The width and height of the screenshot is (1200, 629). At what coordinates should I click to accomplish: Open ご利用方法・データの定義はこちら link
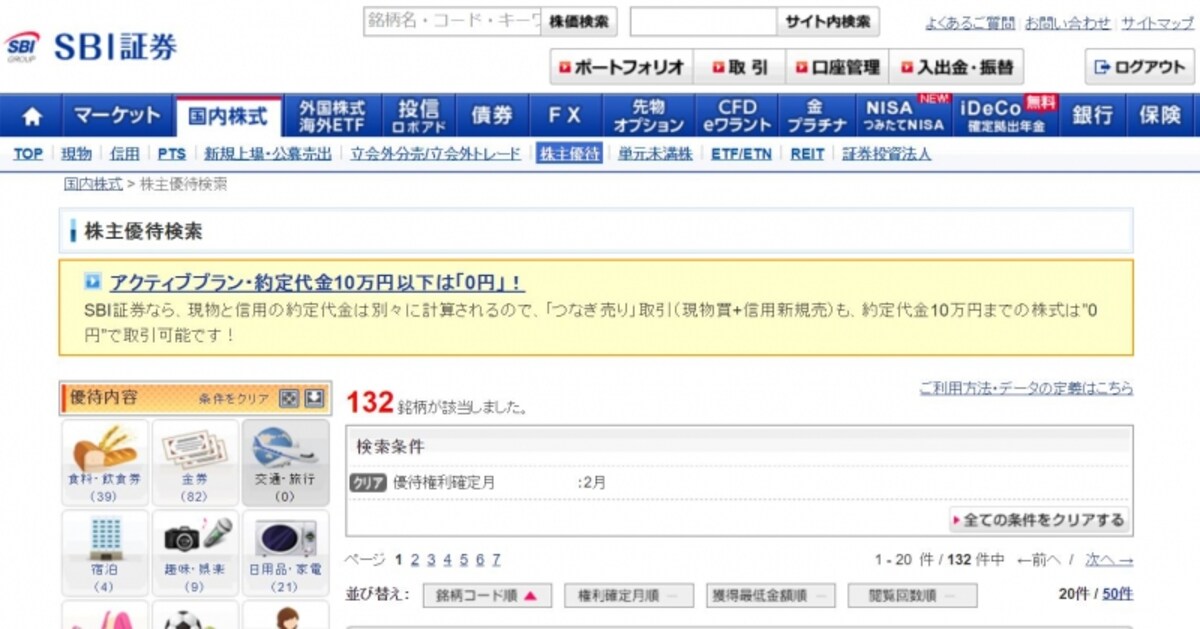coord(1026,388)
